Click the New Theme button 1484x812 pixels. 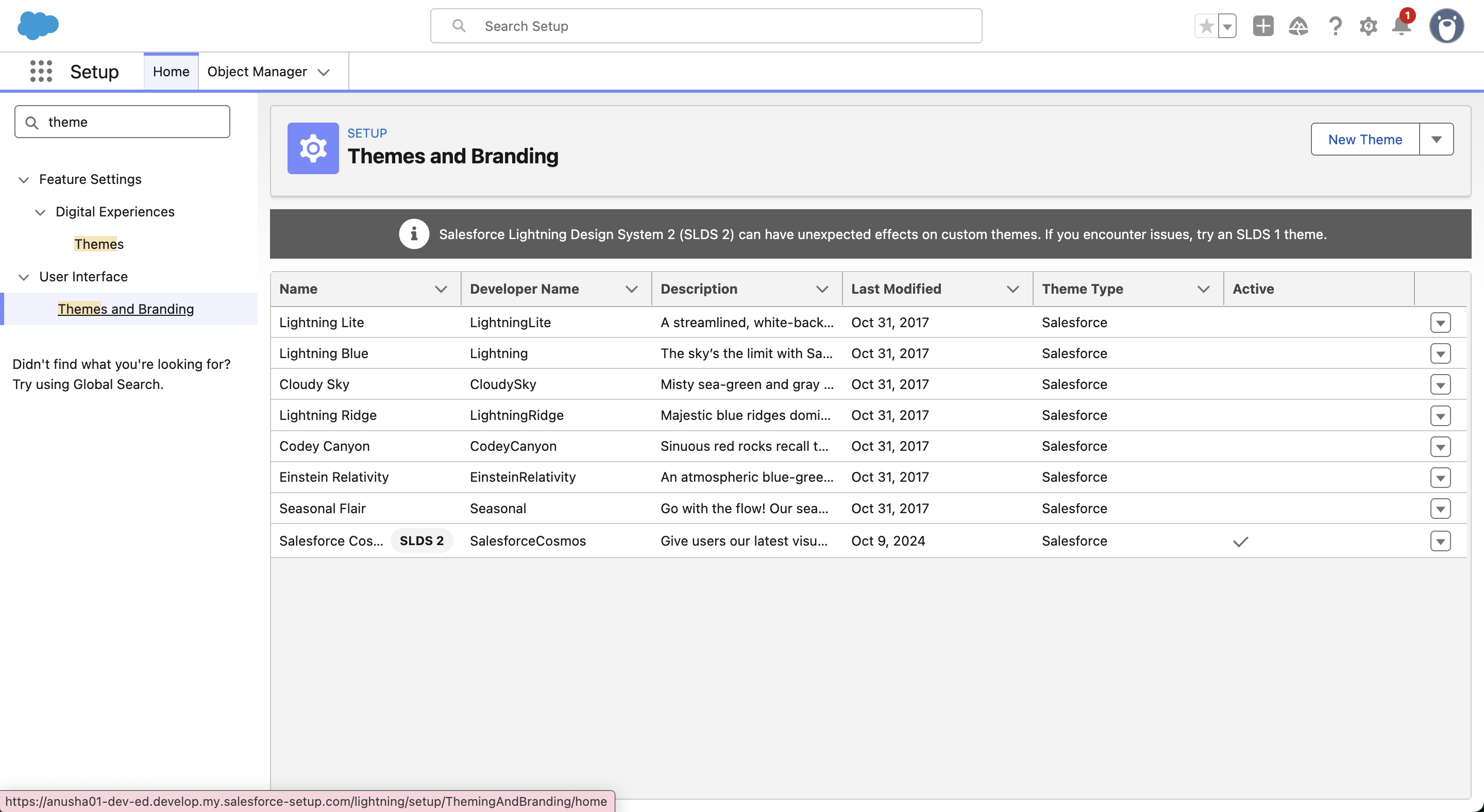[1365, 139]
